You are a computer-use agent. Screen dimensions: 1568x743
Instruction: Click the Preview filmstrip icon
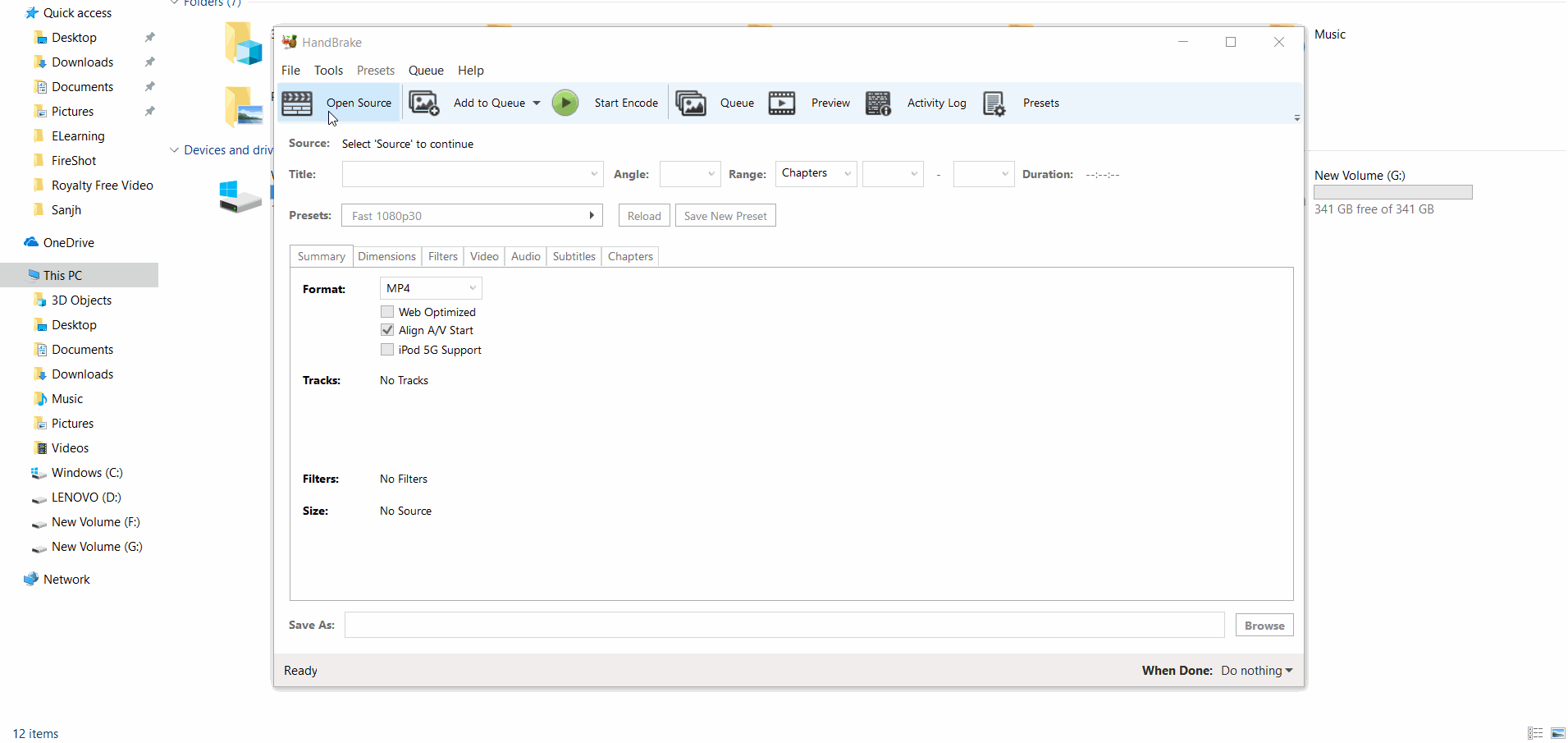pyautogui.click(x=782, y=103)
